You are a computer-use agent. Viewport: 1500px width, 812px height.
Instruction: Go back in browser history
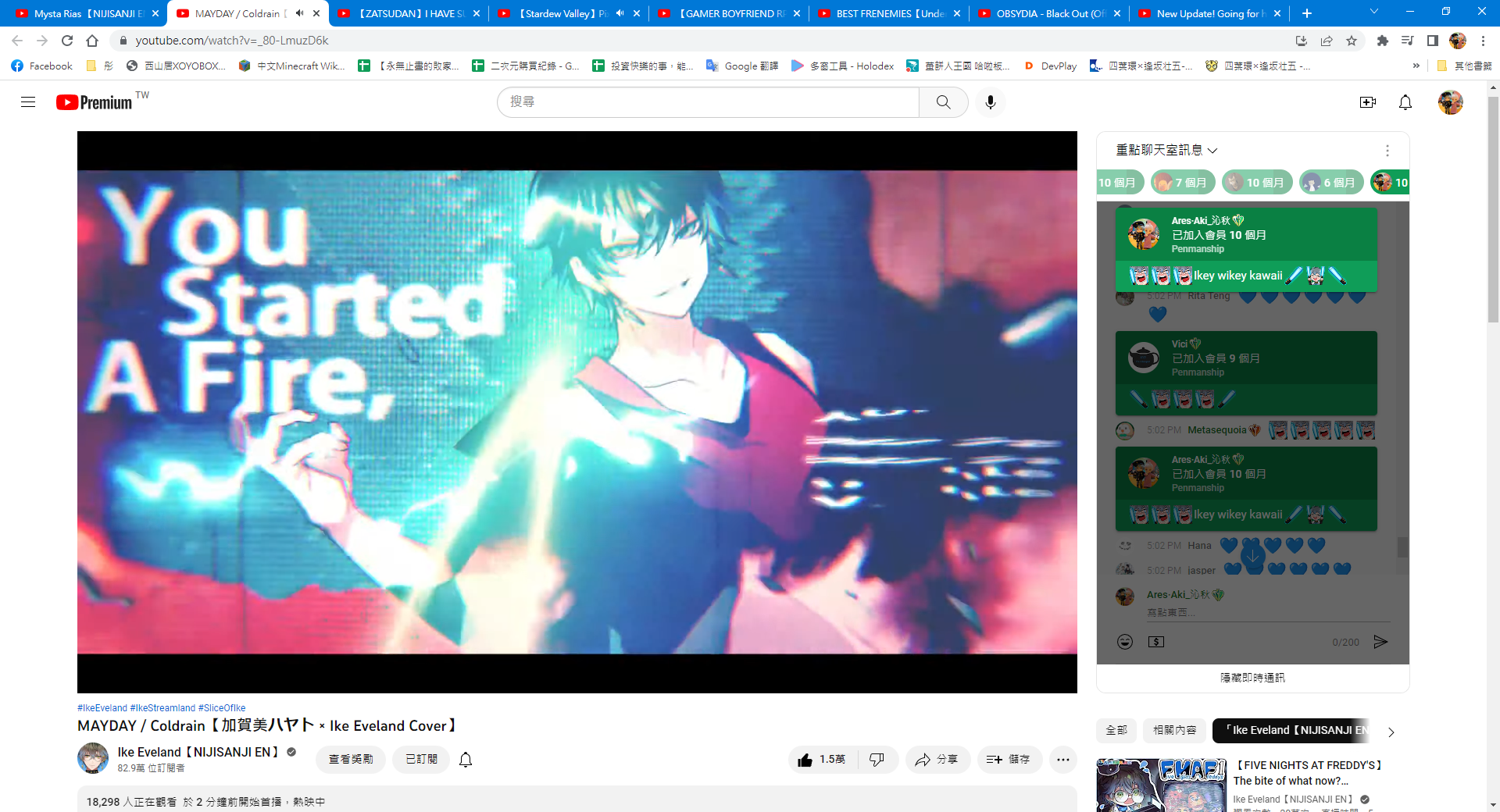tap(17, 41)
